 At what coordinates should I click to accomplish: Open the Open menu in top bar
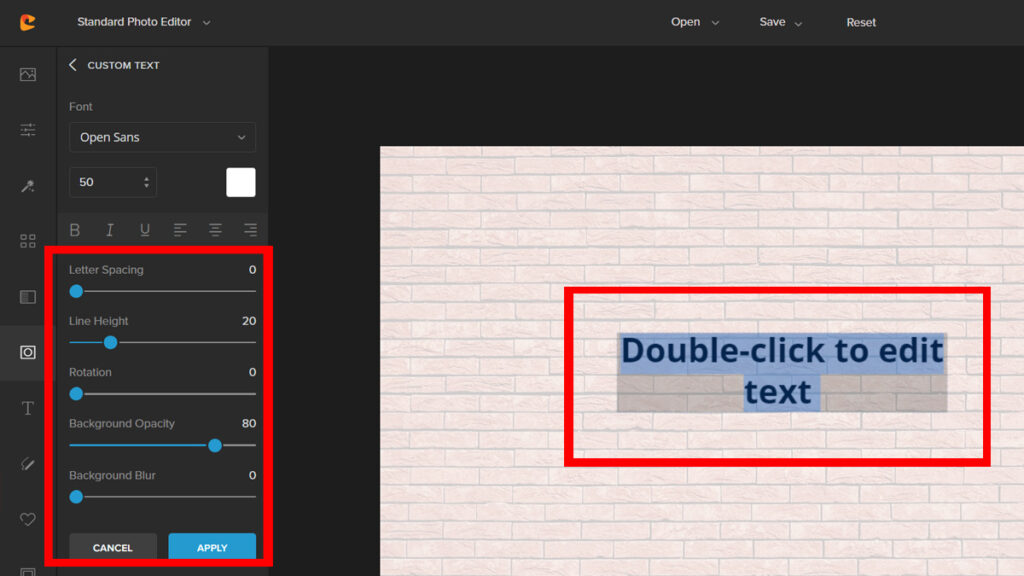694,22
